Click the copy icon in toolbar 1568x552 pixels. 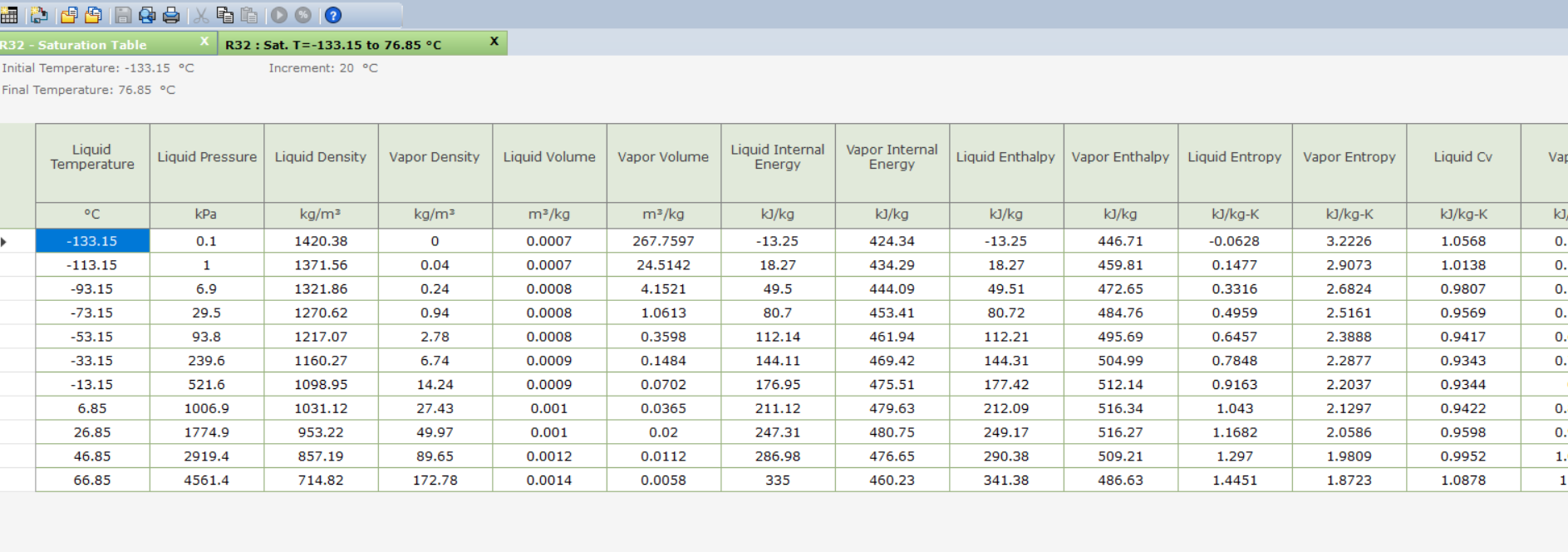(224, 15)
